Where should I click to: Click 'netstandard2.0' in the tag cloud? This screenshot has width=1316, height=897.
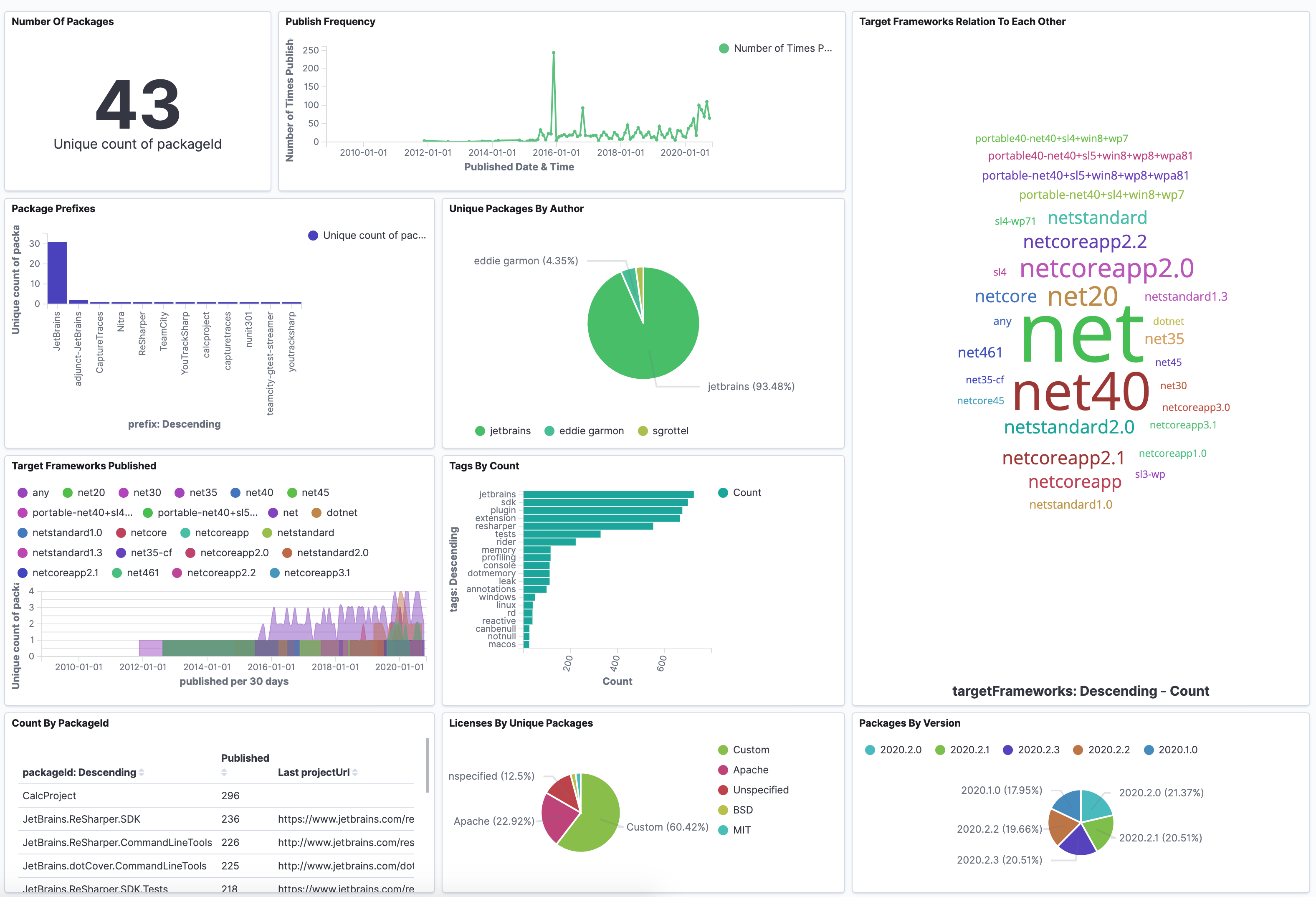[x=1069, y=427]
